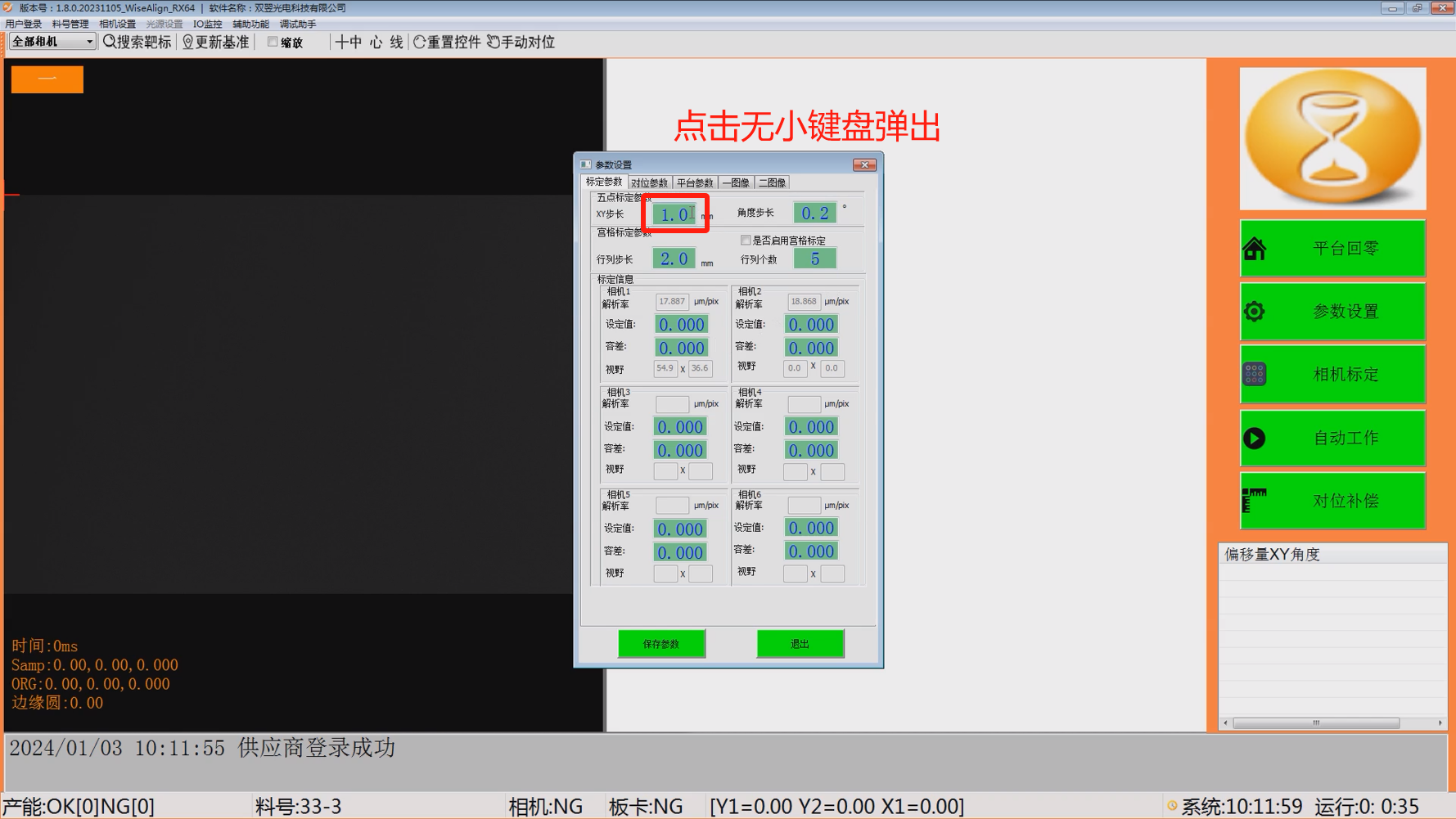1456x819 pixels.
Task: Click the 角度步长 input field
Action: pos(814,214)
